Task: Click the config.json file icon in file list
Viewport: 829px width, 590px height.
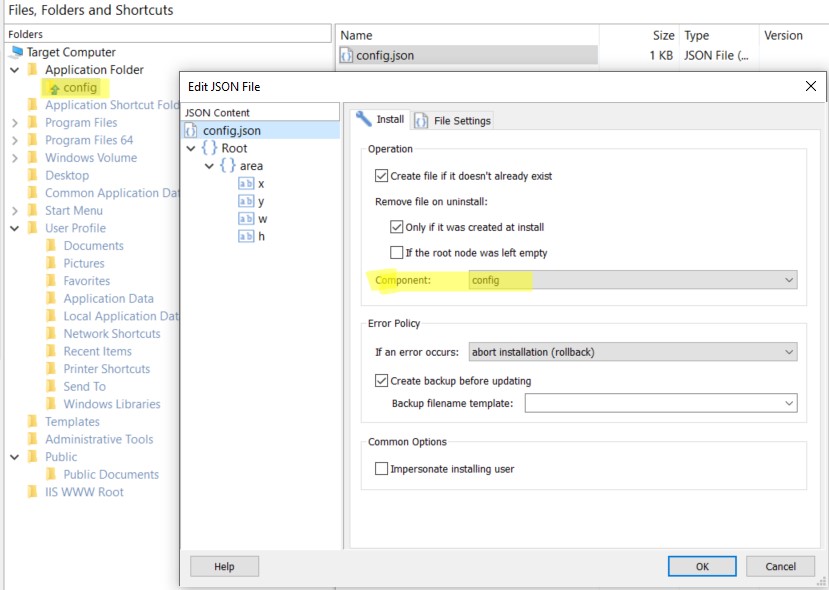Action: click(x=347, y=56)
